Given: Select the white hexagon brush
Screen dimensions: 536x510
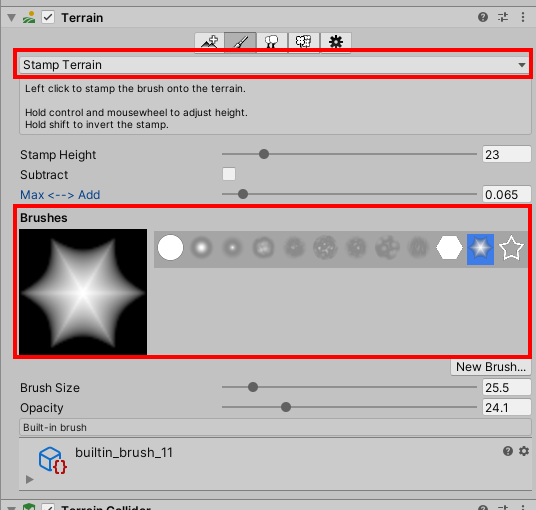Looking at the screenshot, I should 449,247.
